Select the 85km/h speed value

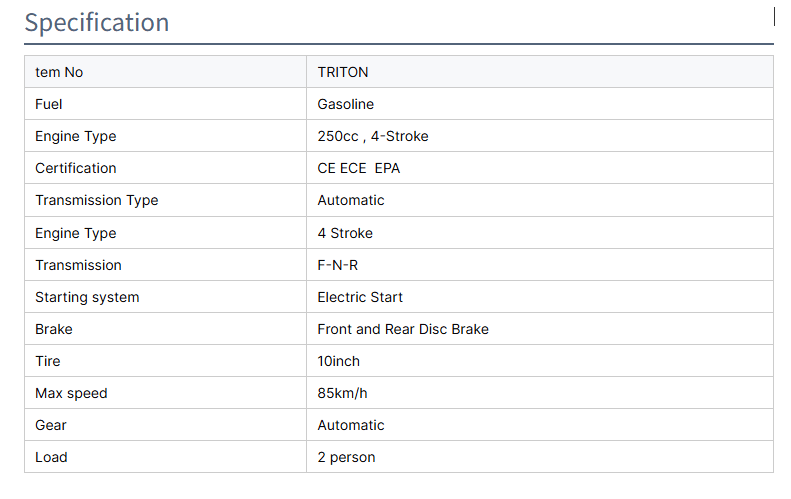point(343,393)
